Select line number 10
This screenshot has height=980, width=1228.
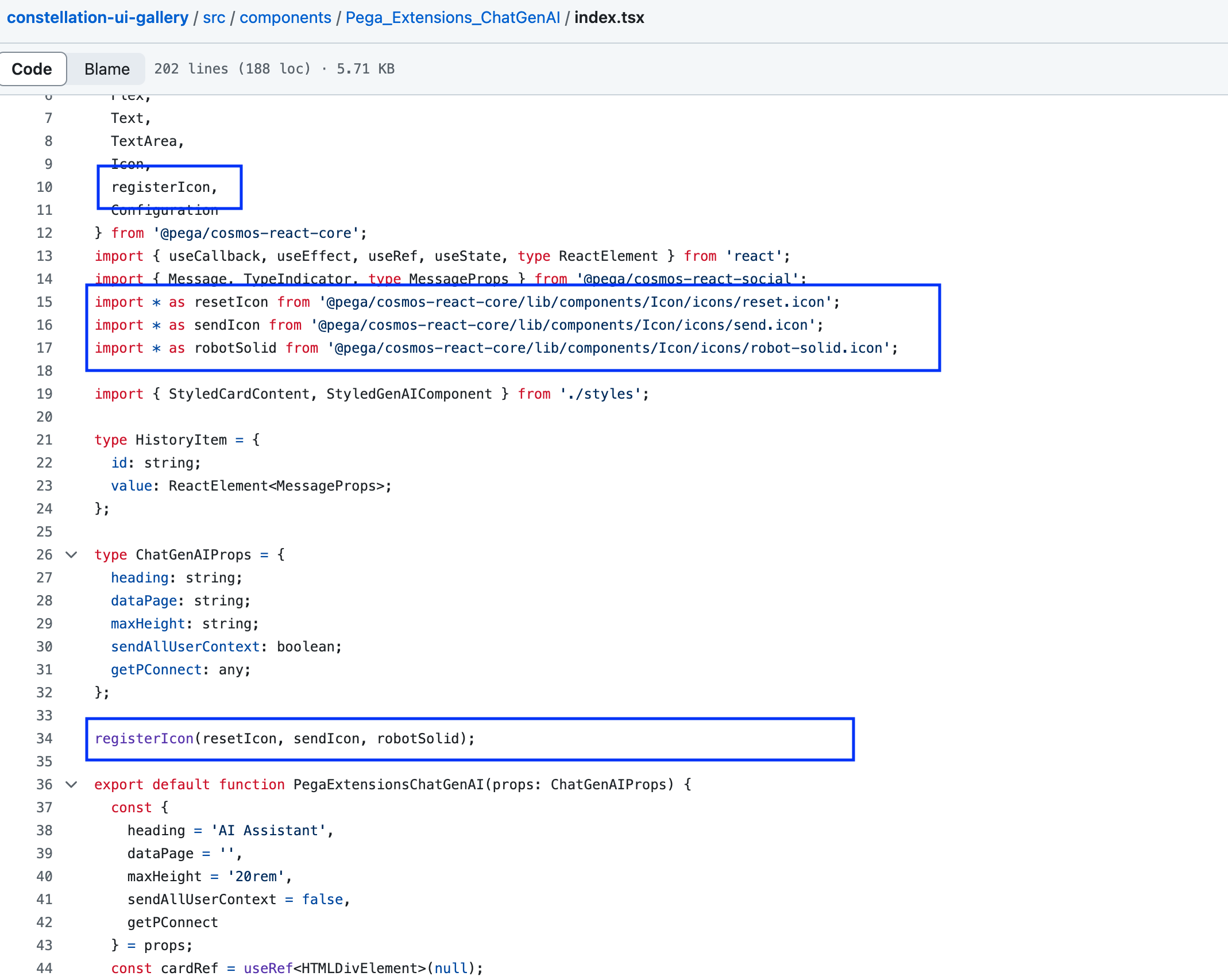tap(44, 187)
